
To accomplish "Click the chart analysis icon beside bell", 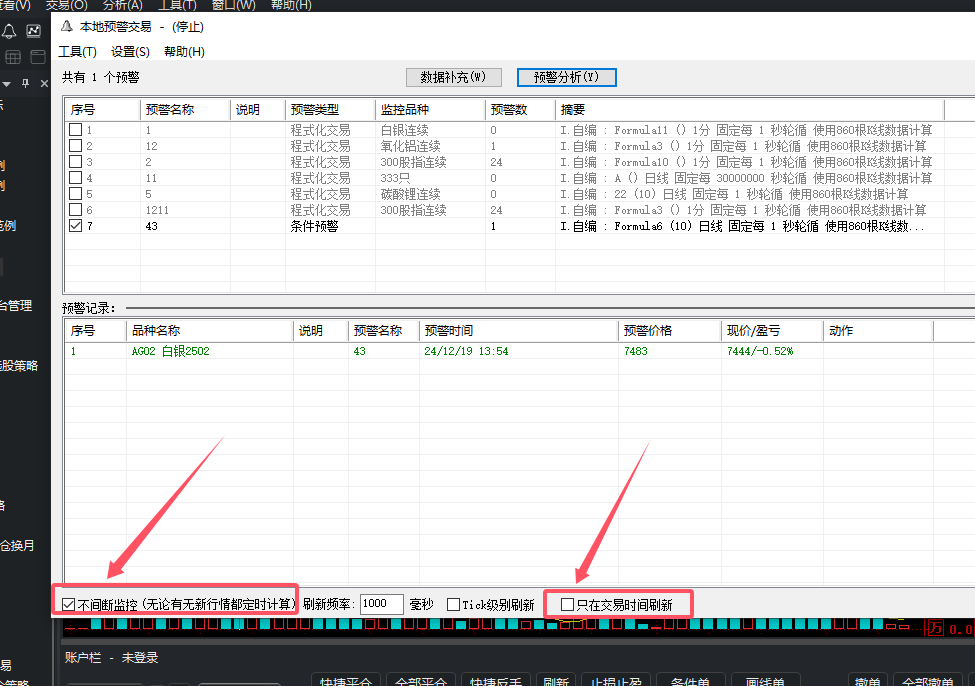I will (x=34, y=31).
